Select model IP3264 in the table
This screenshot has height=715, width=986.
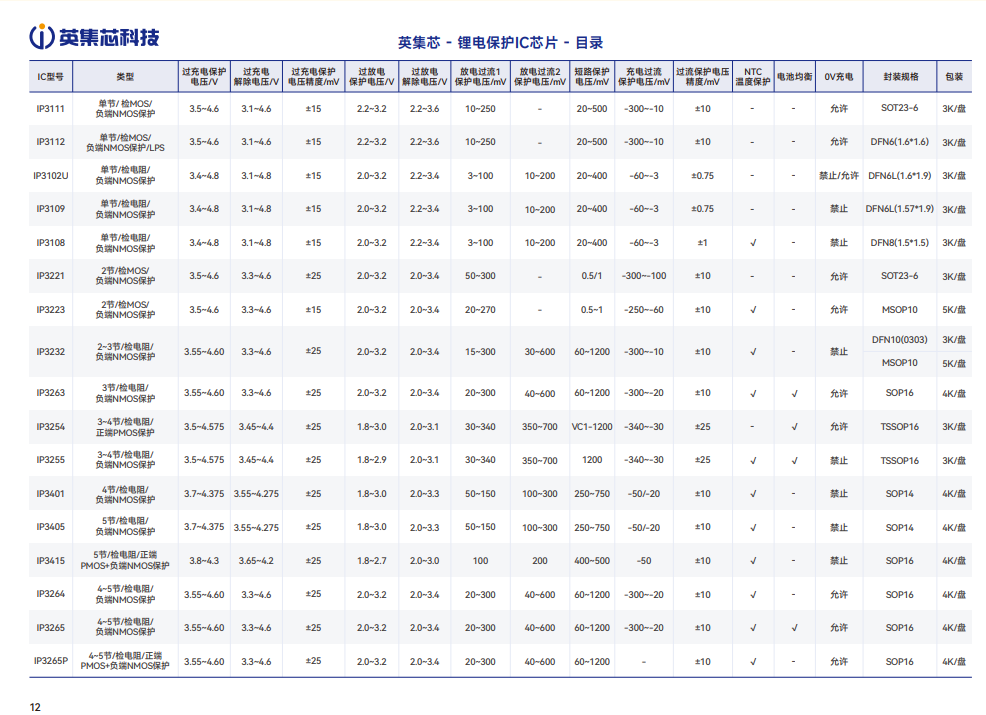pyautogui.click(x=50, y=594)
